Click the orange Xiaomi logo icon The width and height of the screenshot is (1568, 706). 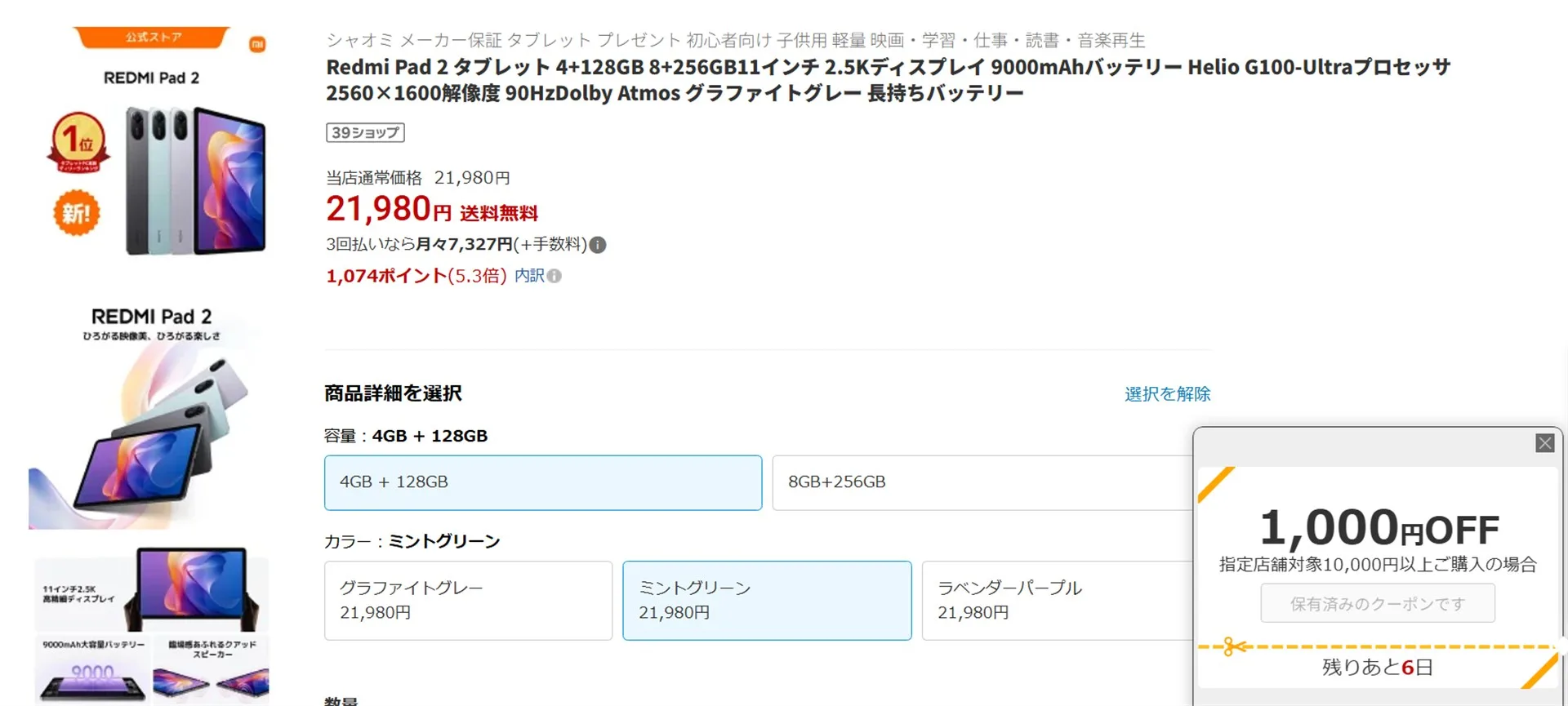(x=257, y=44)
